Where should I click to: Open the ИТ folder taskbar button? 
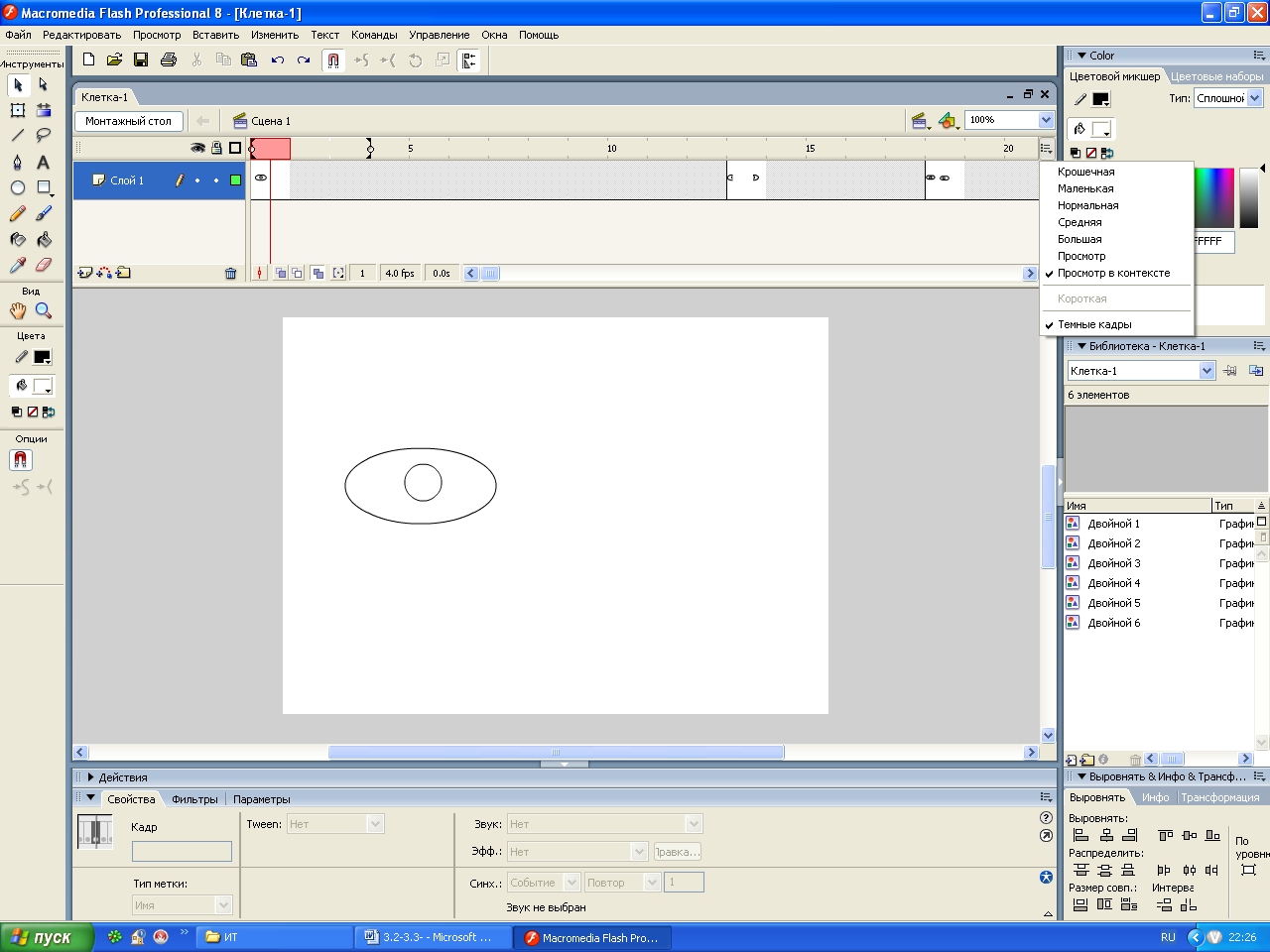point(275,937)
